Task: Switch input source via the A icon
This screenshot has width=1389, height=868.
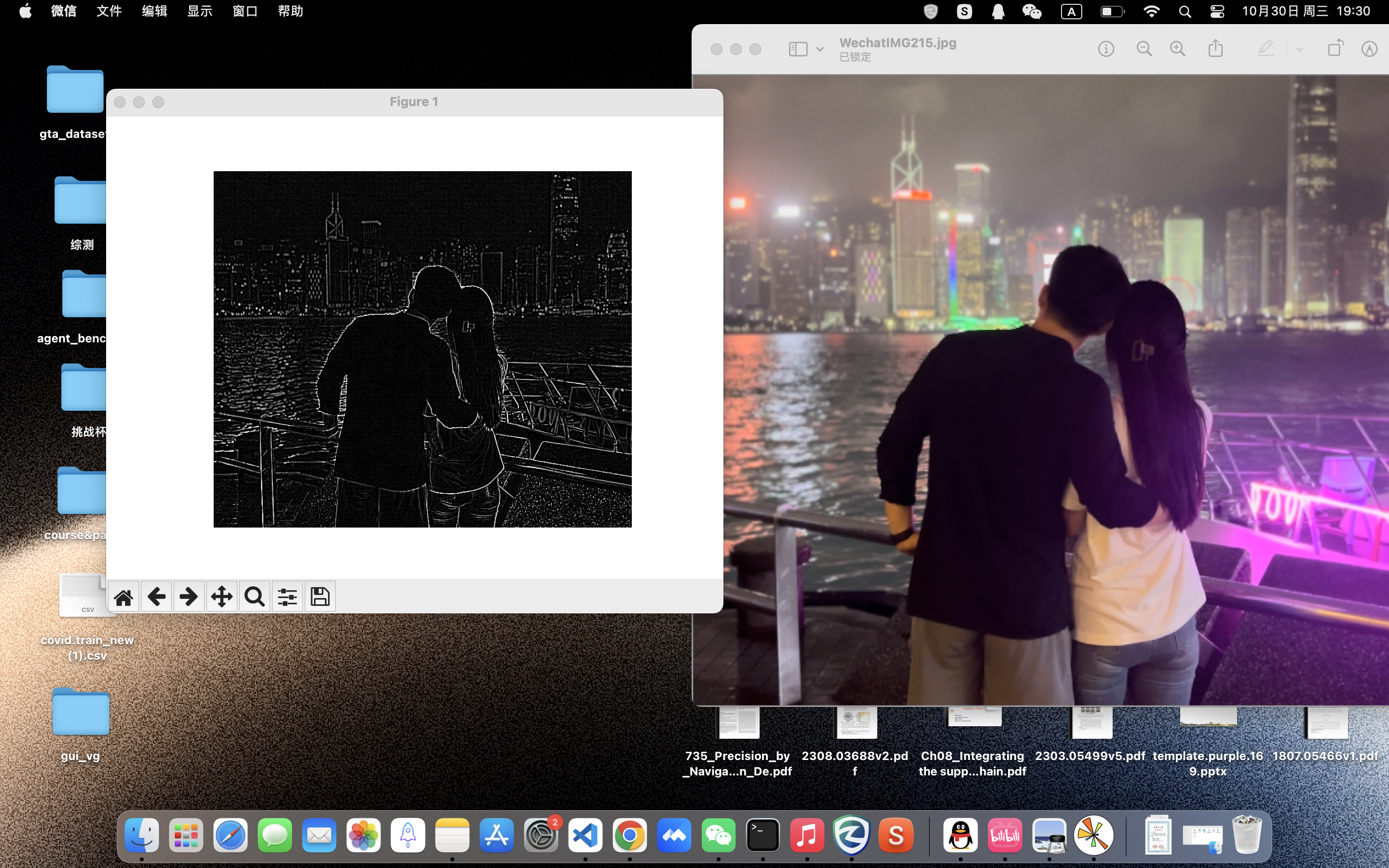Action: coord(1071,12)
